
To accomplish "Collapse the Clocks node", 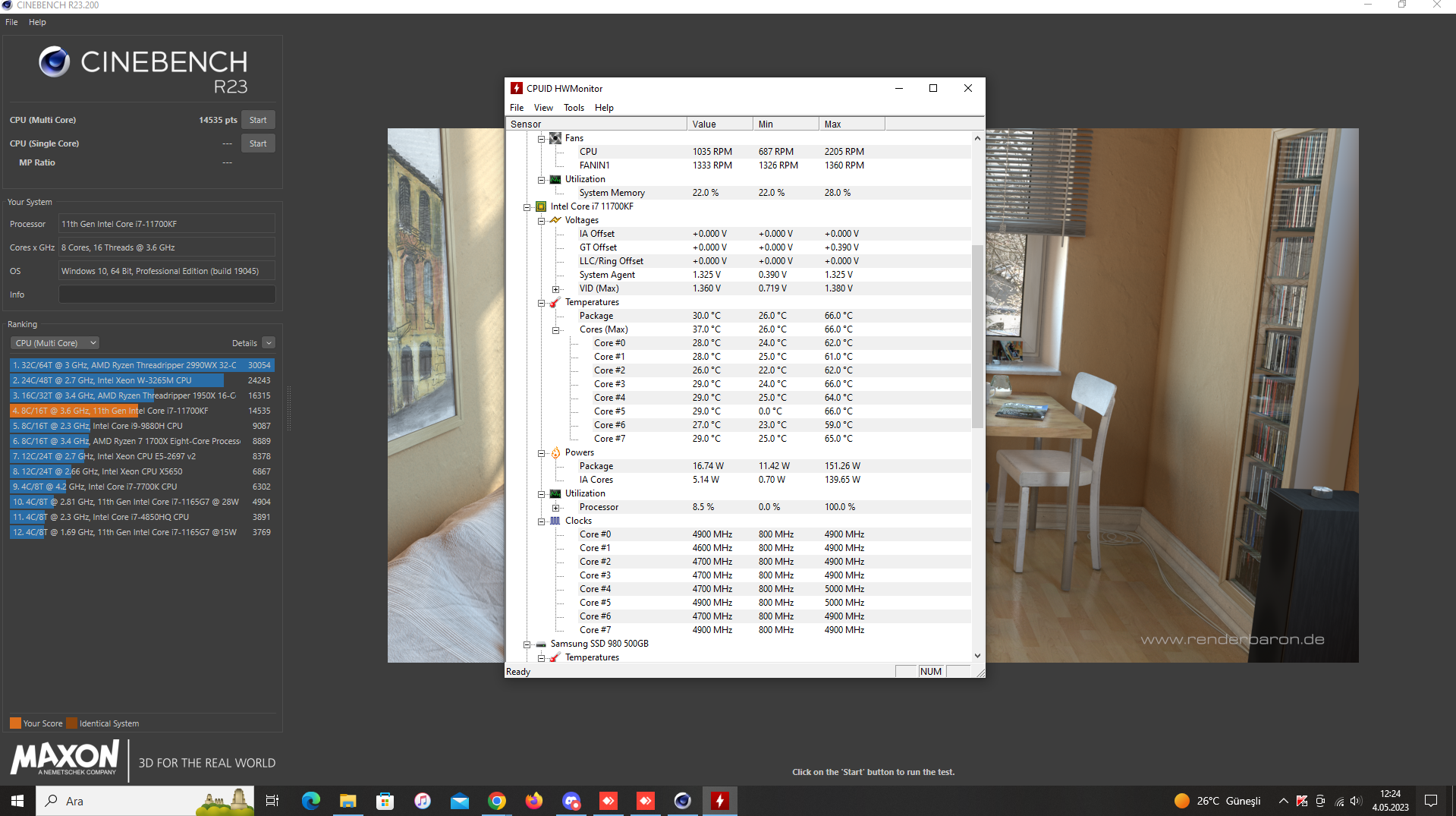I will pos(541,521).
